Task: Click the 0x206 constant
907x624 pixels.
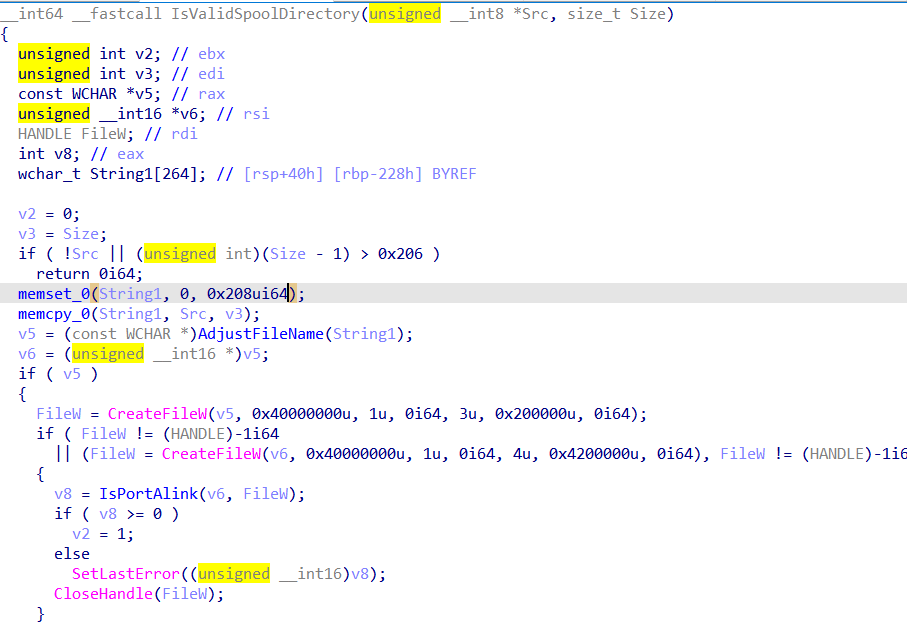Action: 400,254
